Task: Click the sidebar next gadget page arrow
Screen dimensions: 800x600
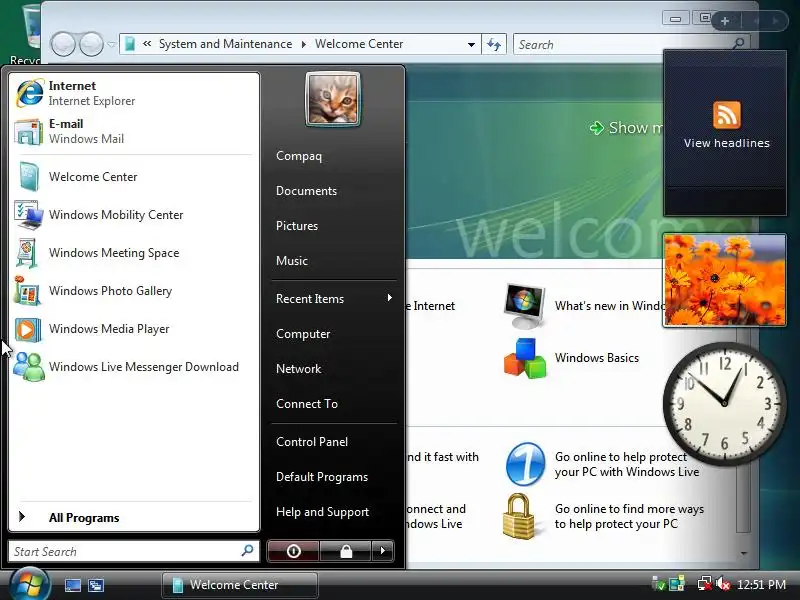Action: [776, 21]
